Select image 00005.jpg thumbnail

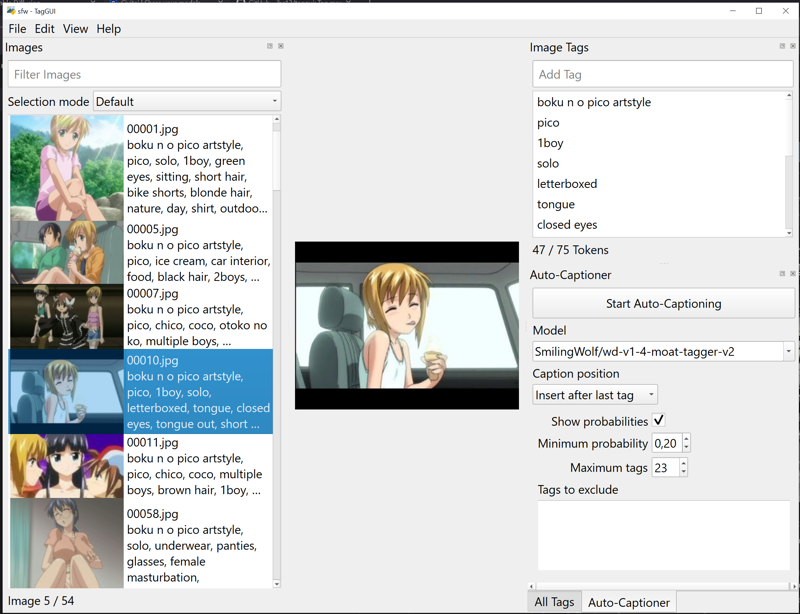tap(67, 252)
